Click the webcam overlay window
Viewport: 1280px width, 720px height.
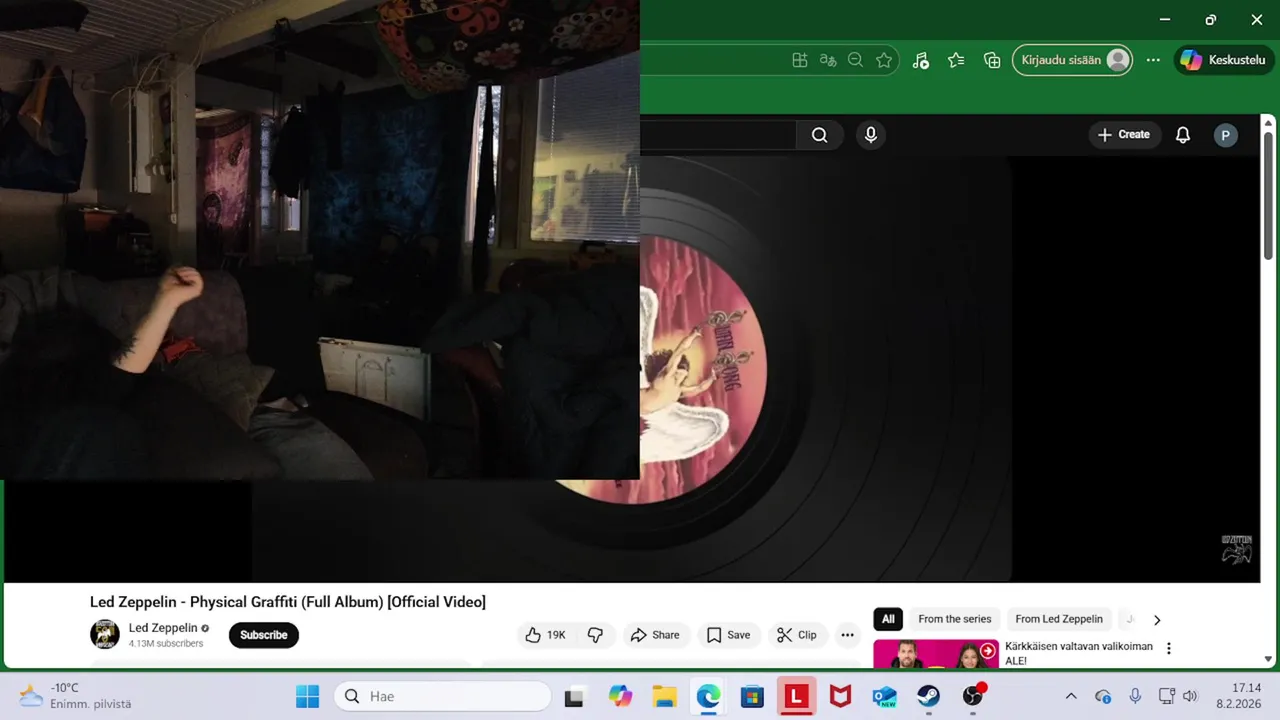(320, 240)
